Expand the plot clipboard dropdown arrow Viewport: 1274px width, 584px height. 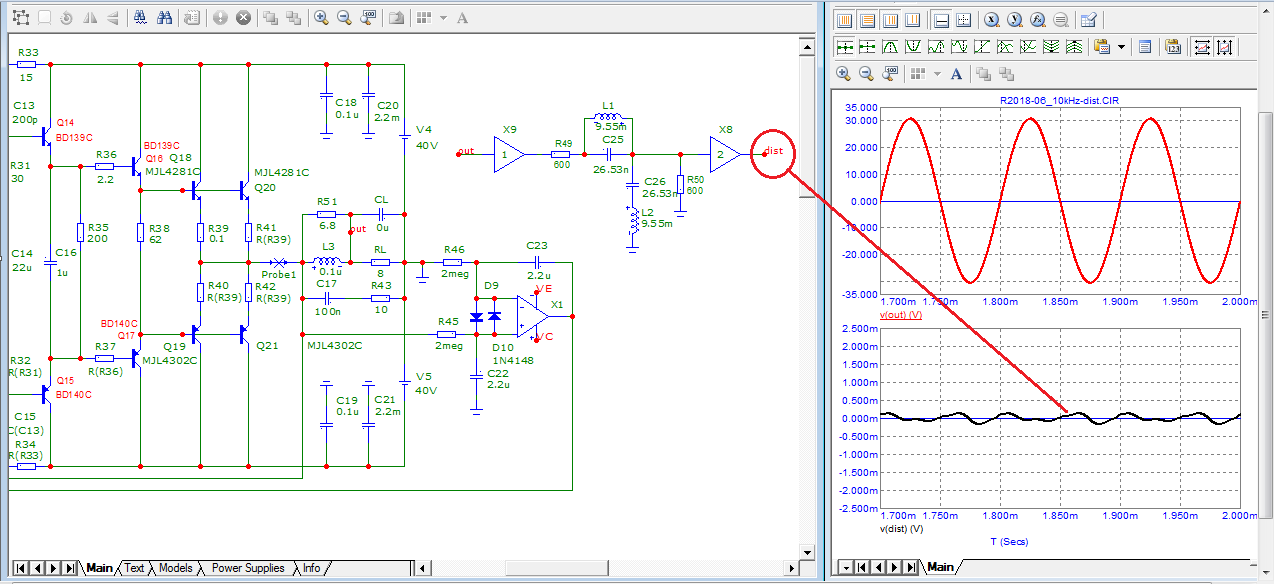1121,46
